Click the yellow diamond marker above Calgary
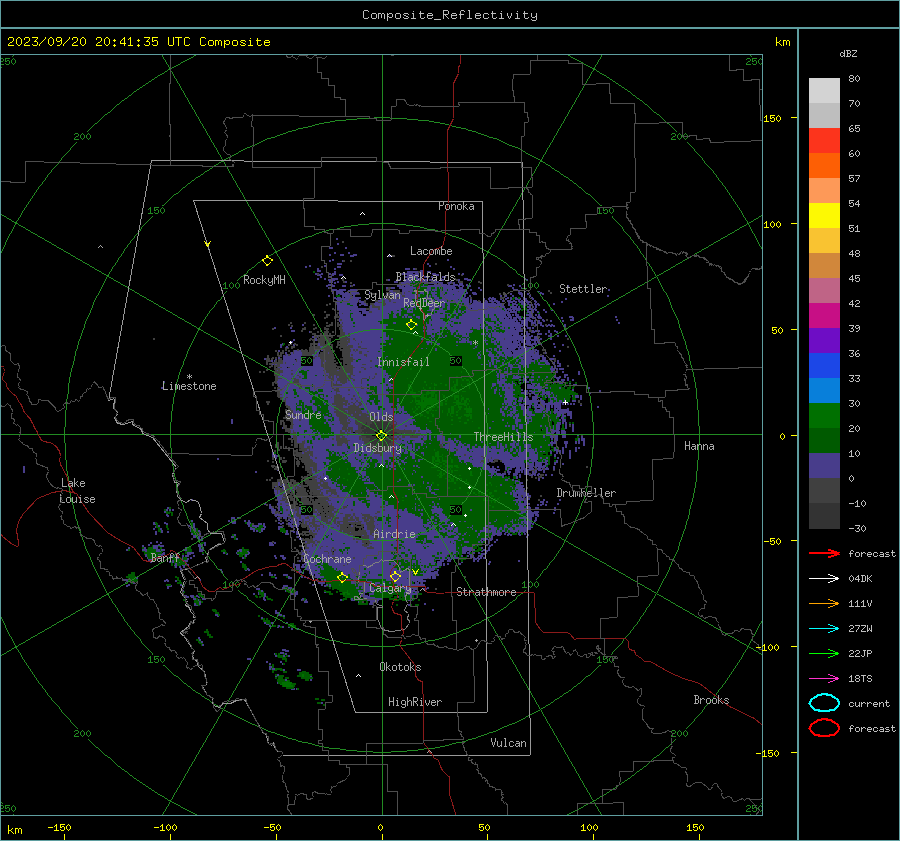The image size is (900, 841). point(395,576)
